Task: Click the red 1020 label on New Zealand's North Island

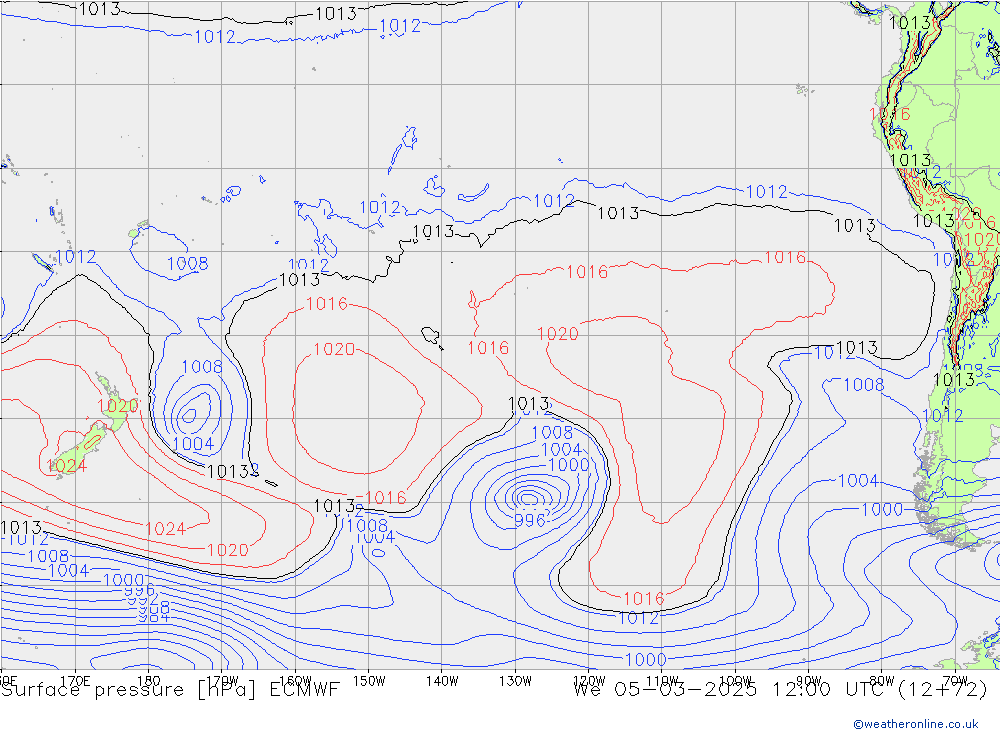Action: (117, 406)
